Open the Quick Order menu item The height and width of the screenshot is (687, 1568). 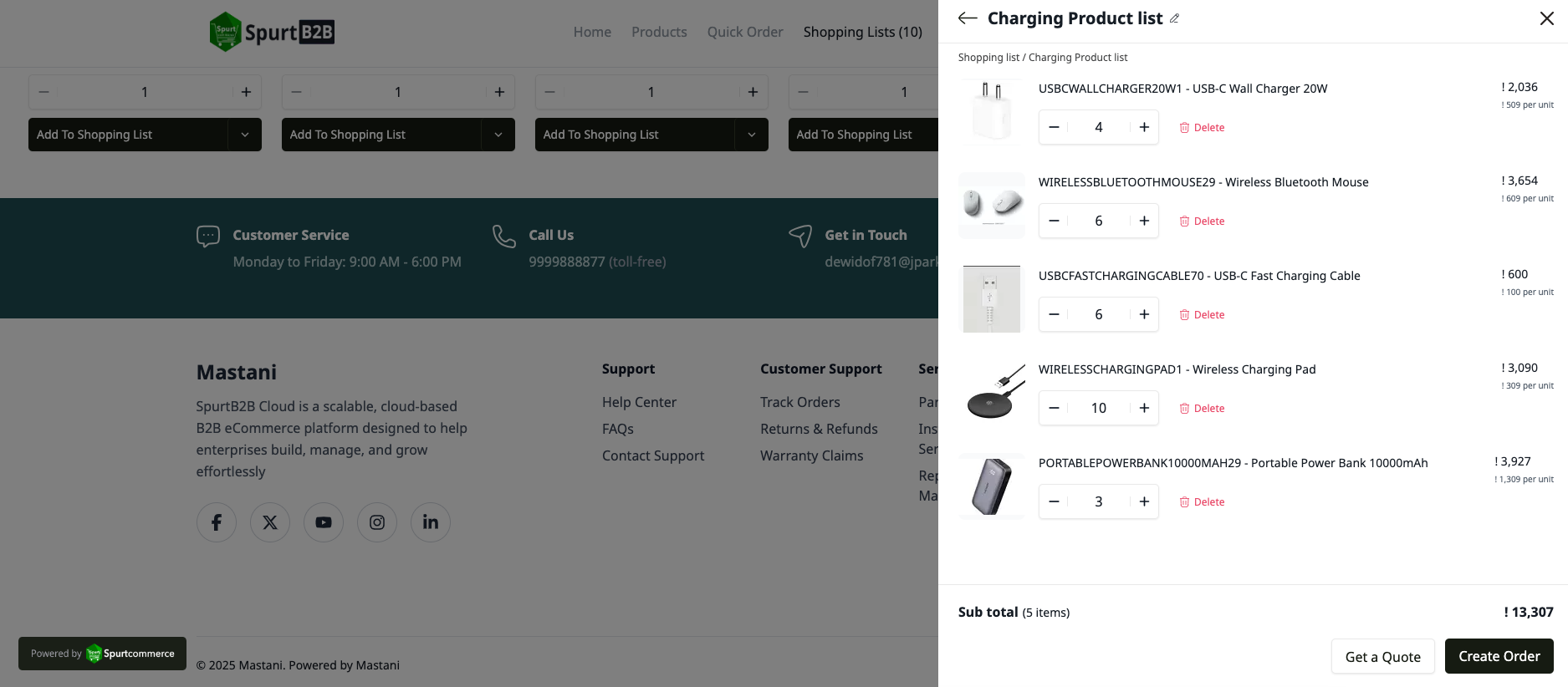(x=745, y=32)
